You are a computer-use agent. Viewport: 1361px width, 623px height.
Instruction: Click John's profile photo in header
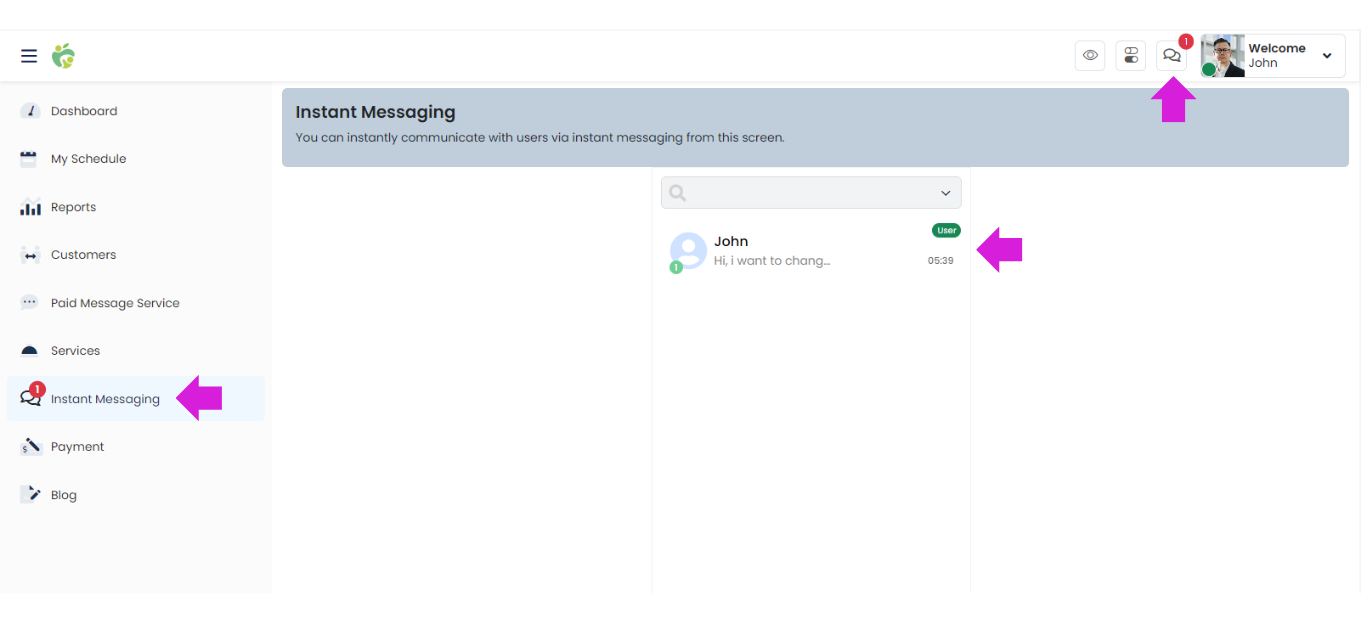[1223, 56]
